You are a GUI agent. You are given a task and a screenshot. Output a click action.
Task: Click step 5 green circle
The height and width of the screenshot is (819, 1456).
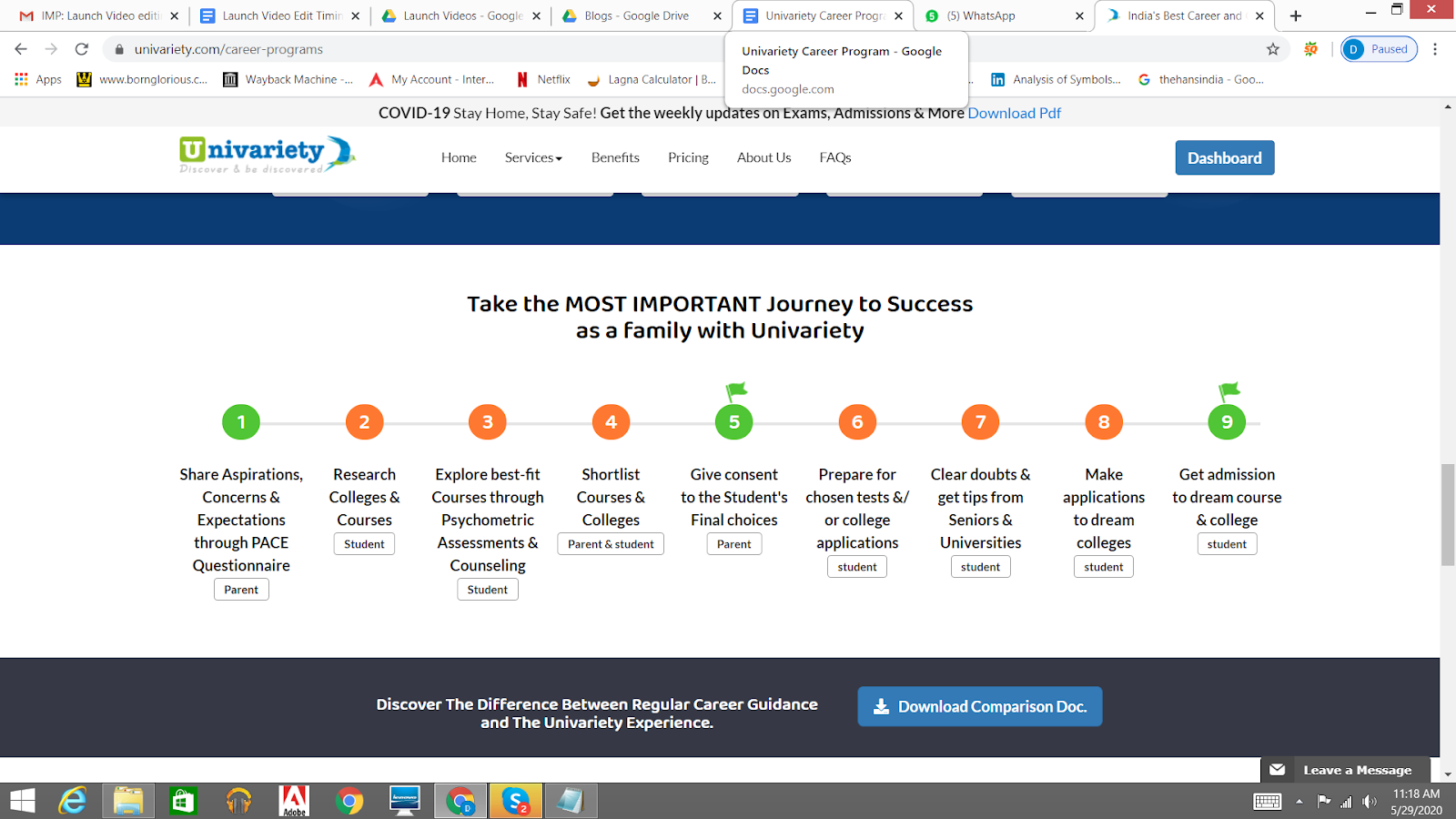pos(734,421)
